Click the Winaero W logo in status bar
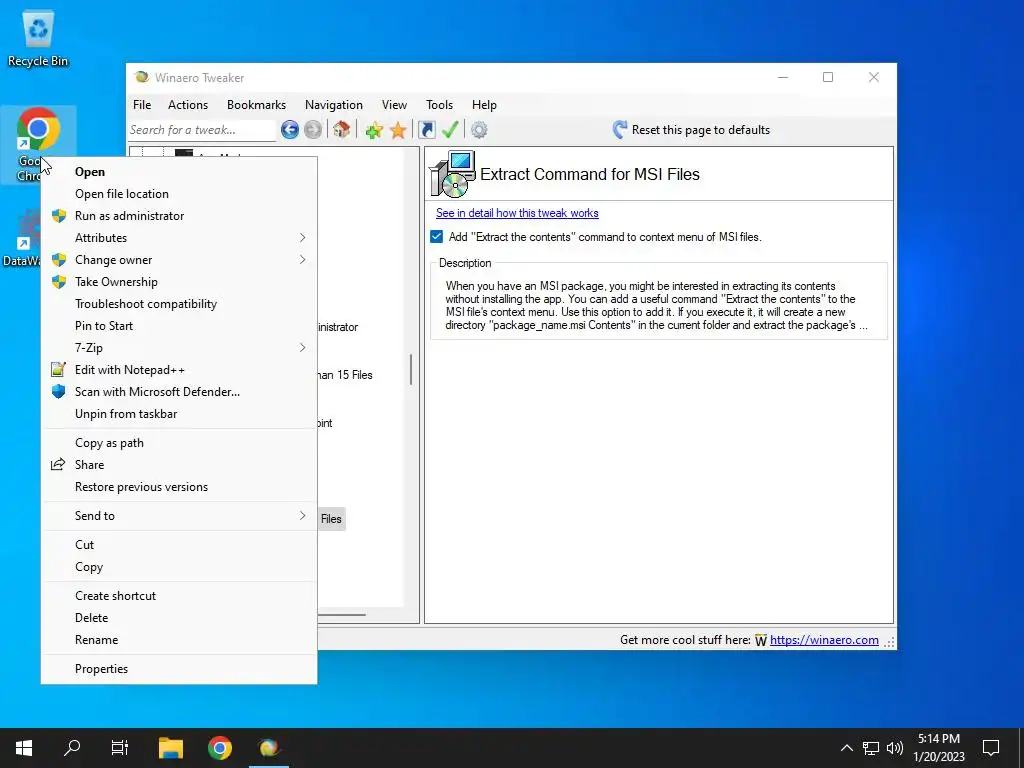The height and width of the screenshot is (768, 1024). point(761,641)
